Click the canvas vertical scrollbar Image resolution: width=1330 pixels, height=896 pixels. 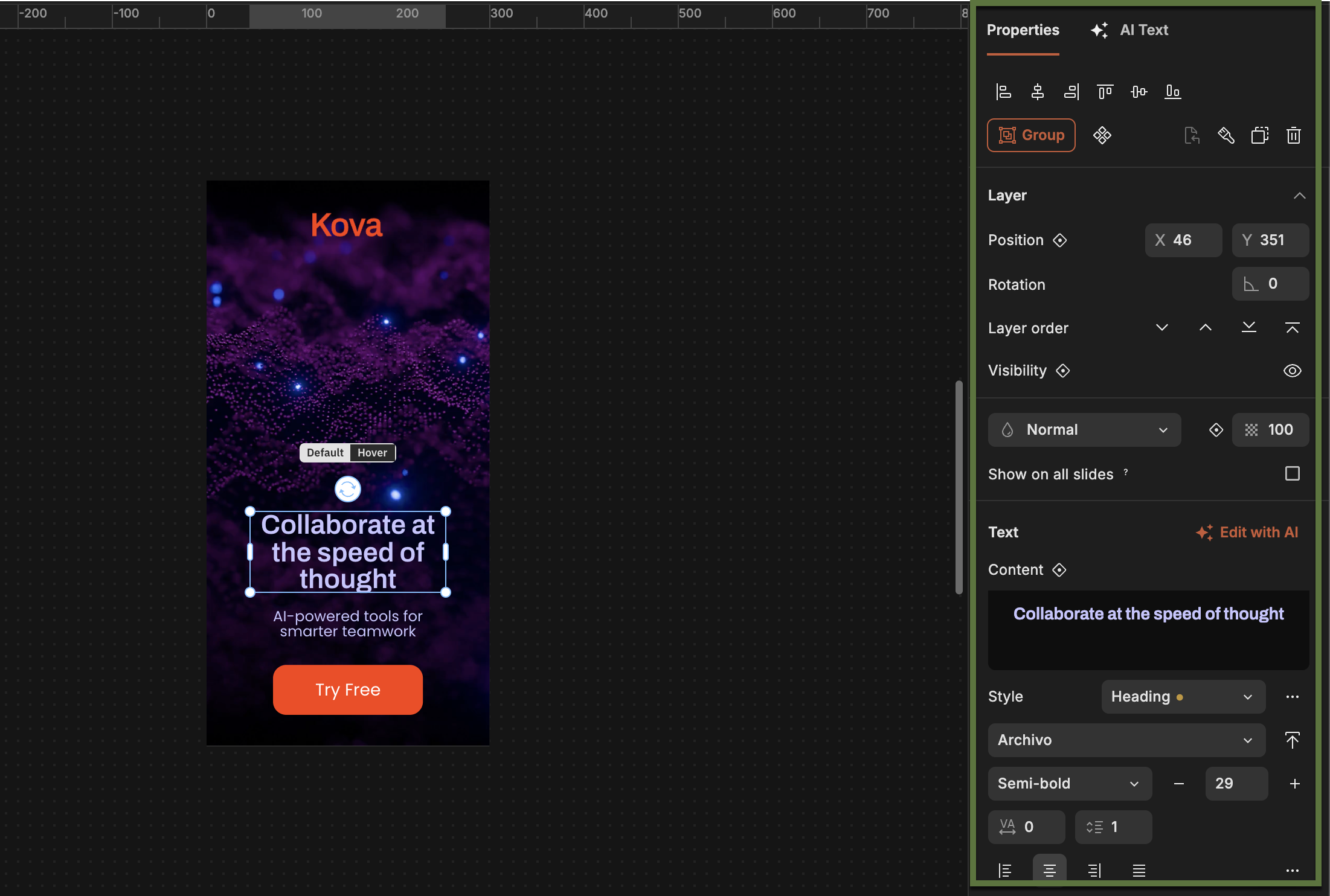[959, 487]
